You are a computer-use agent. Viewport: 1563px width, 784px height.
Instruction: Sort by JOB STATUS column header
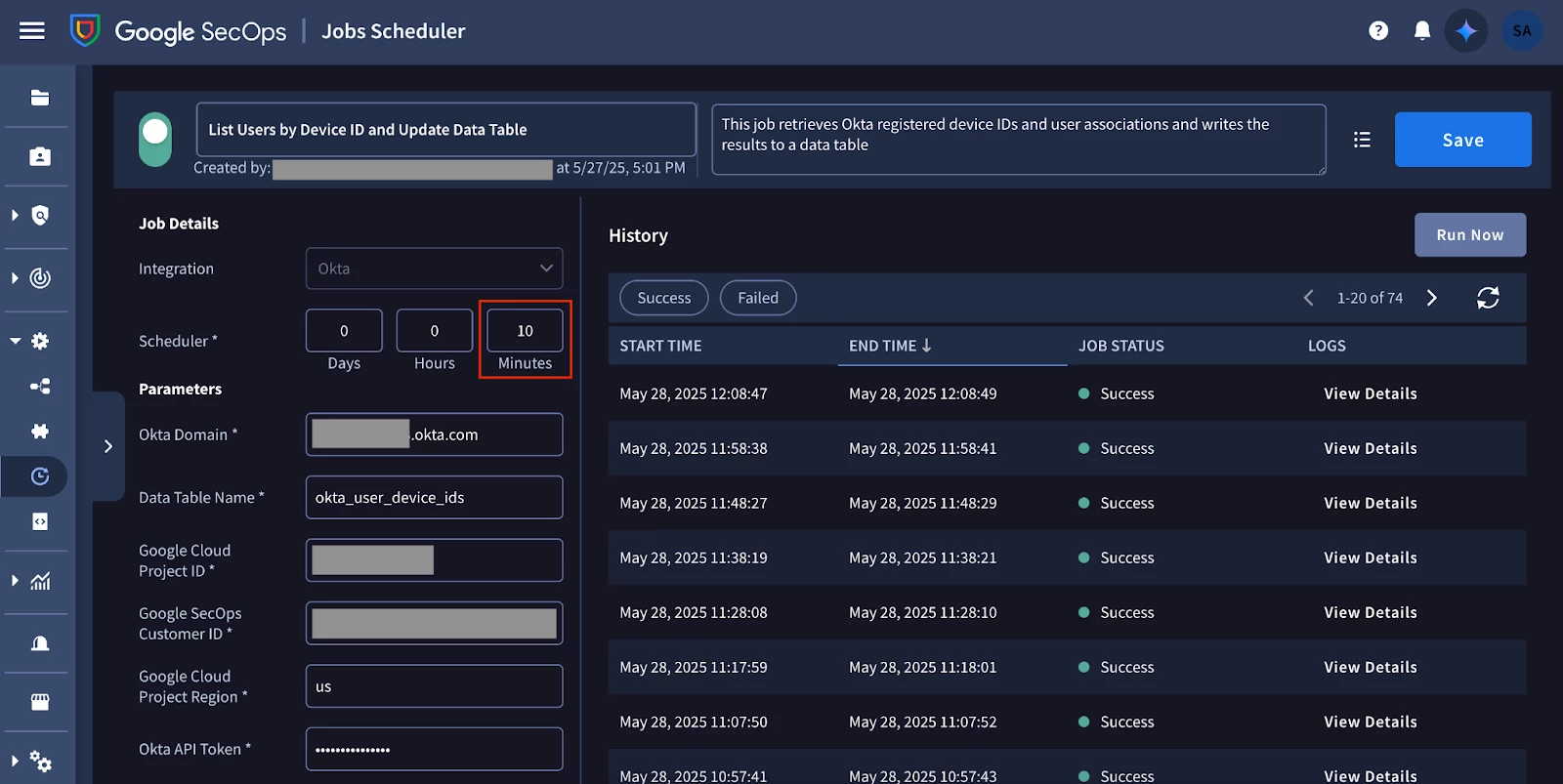point(1121,346)
